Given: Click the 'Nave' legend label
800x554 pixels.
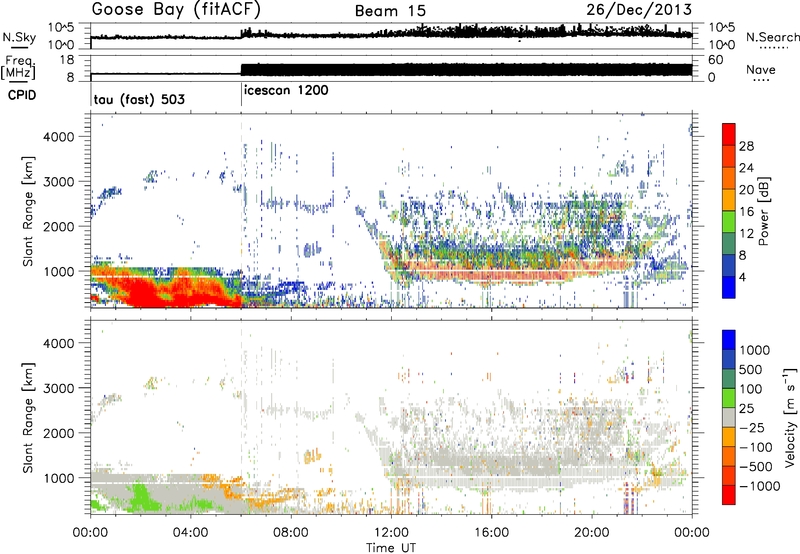Looking at the screenshot, I should 760,70.
